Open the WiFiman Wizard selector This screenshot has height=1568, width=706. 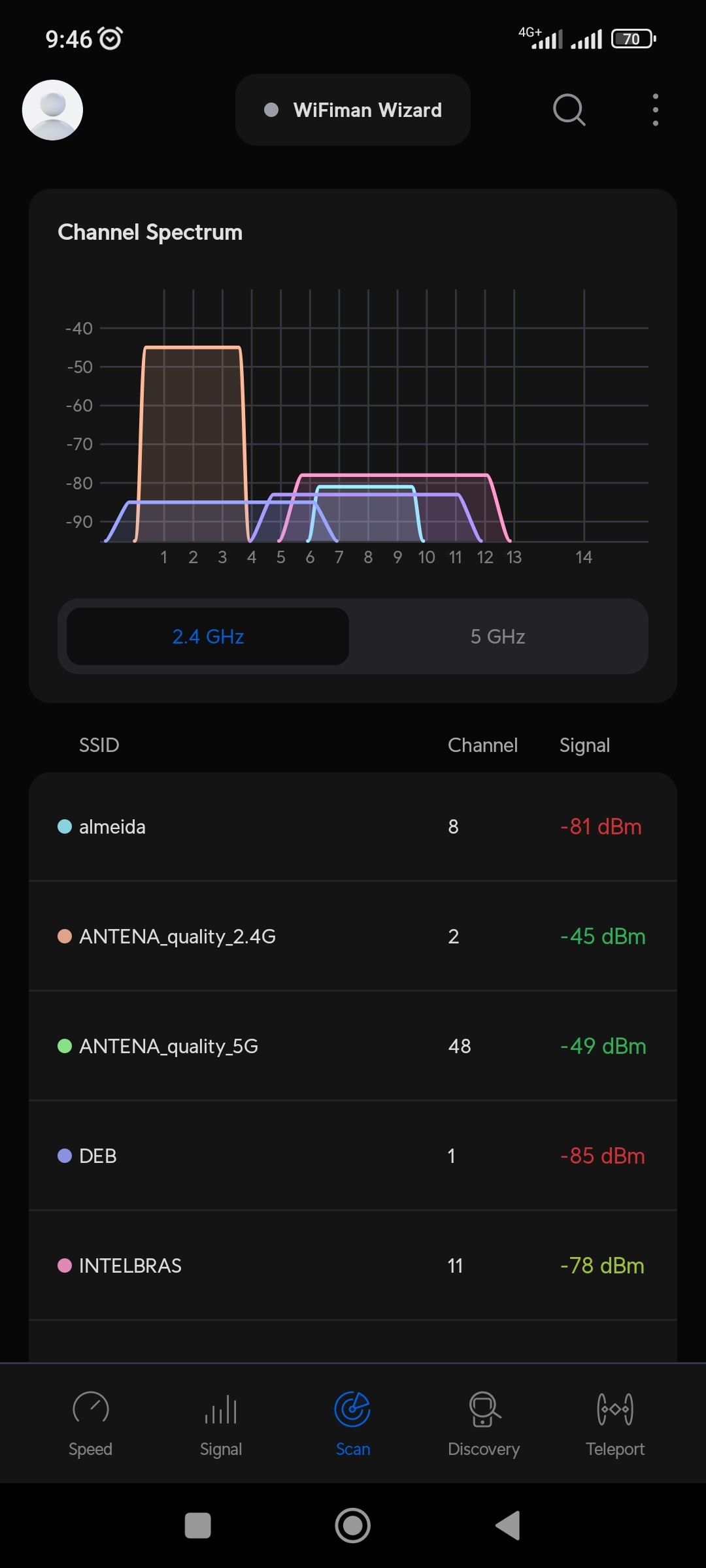click(x=353, y=110)
